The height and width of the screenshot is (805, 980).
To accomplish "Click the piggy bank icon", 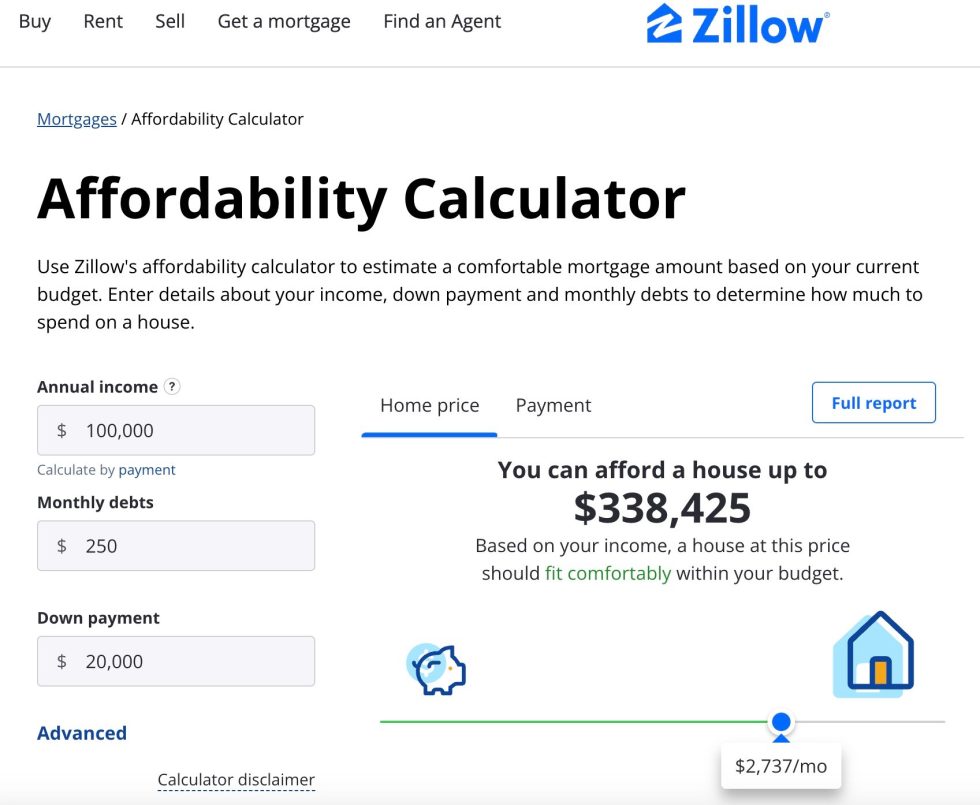I will pos(437,668).
